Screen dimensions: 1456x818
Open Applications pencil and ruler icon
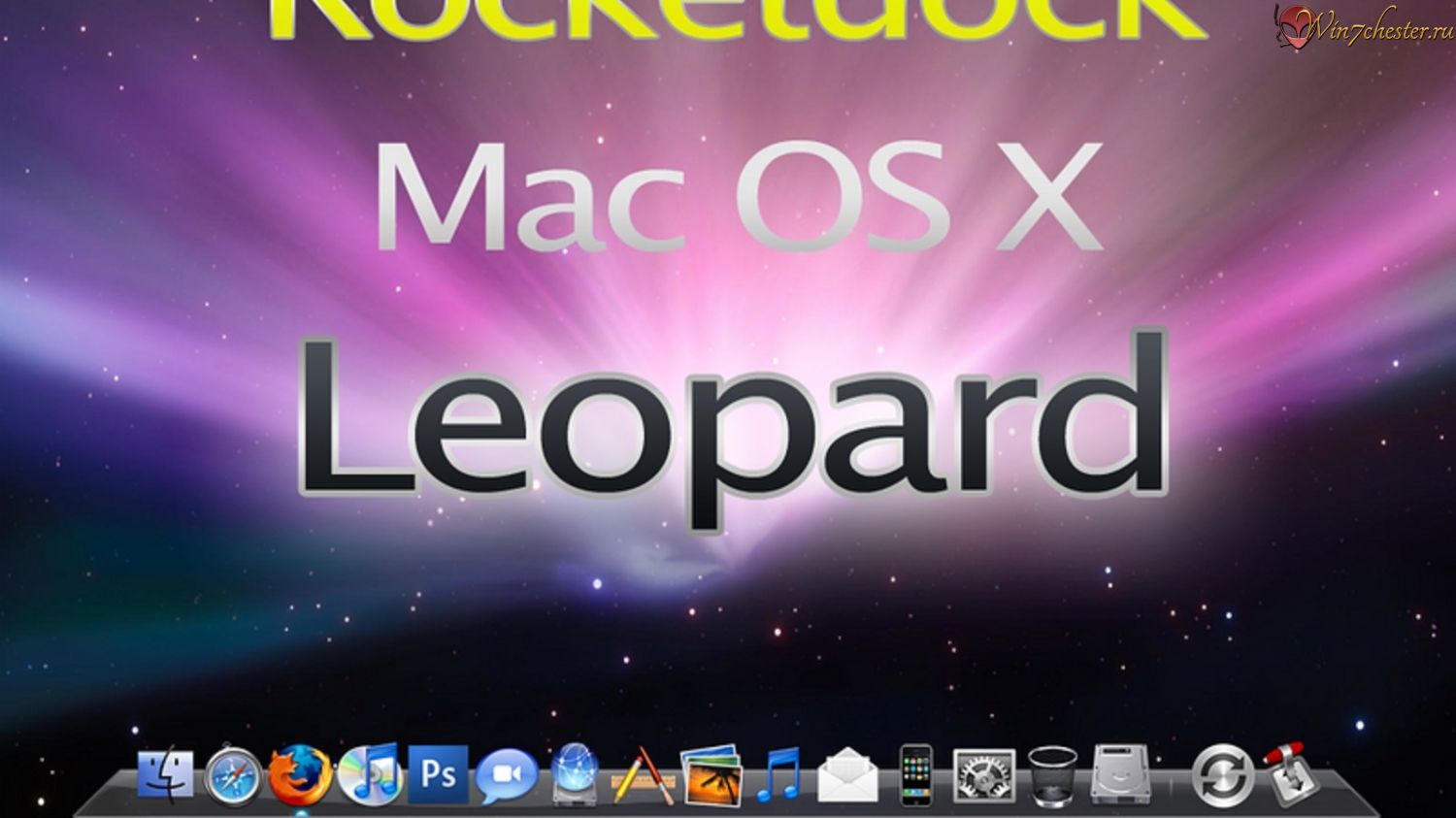(x=642, y=776)
